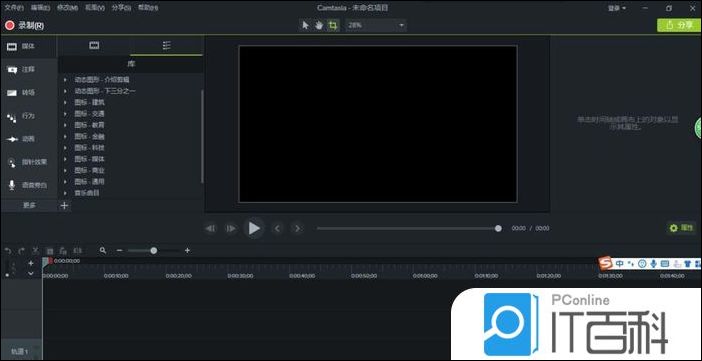
Task: Open the 文件 (File) menu
Action: [14, 8]
